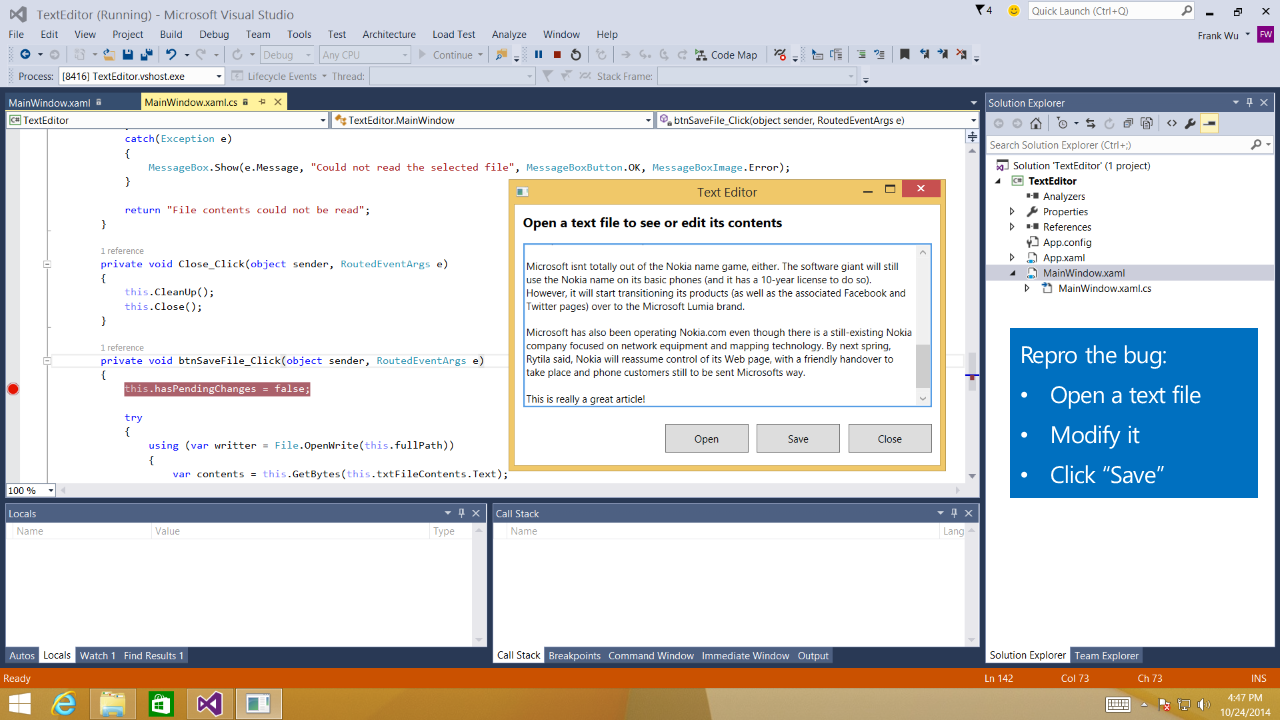The image size is (1280, 720).
Task: Click Show All Files icon in Solution Explorer
Action: (1147, 123)
